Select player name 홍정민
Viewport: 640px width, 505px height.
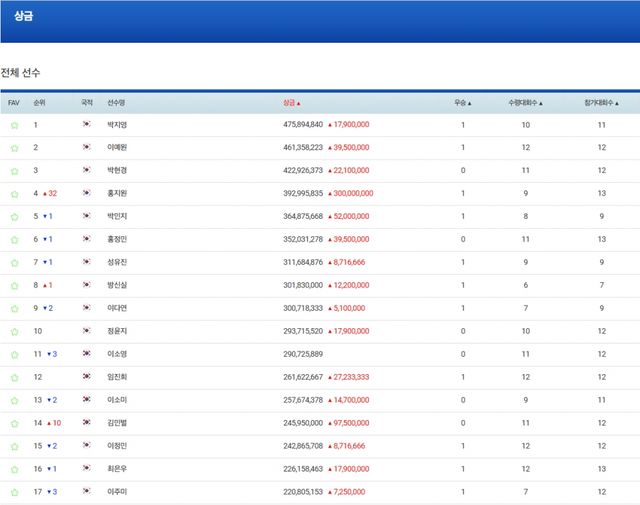(x=117, y=239)
